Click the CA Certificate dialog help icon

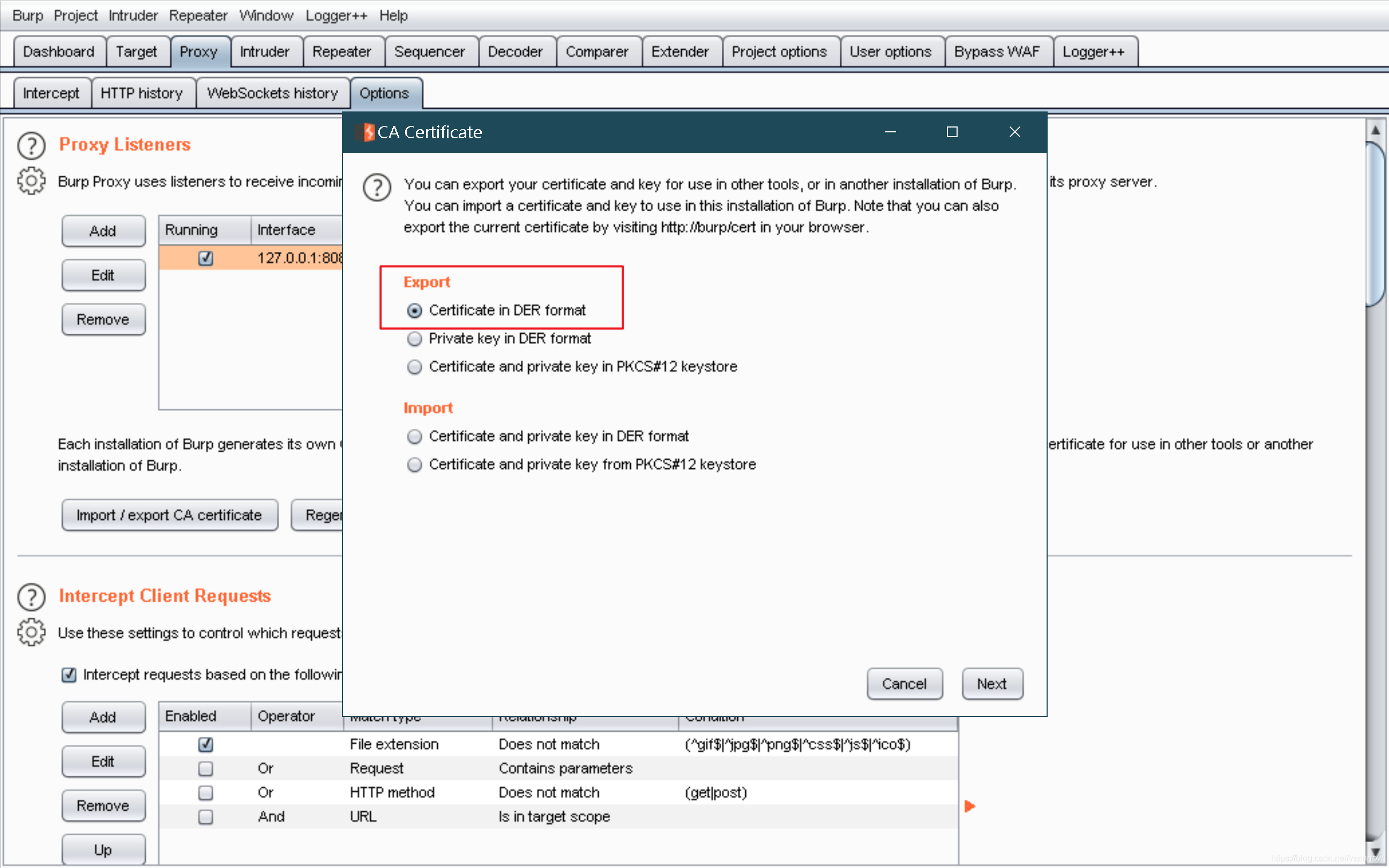coord(377,187)
